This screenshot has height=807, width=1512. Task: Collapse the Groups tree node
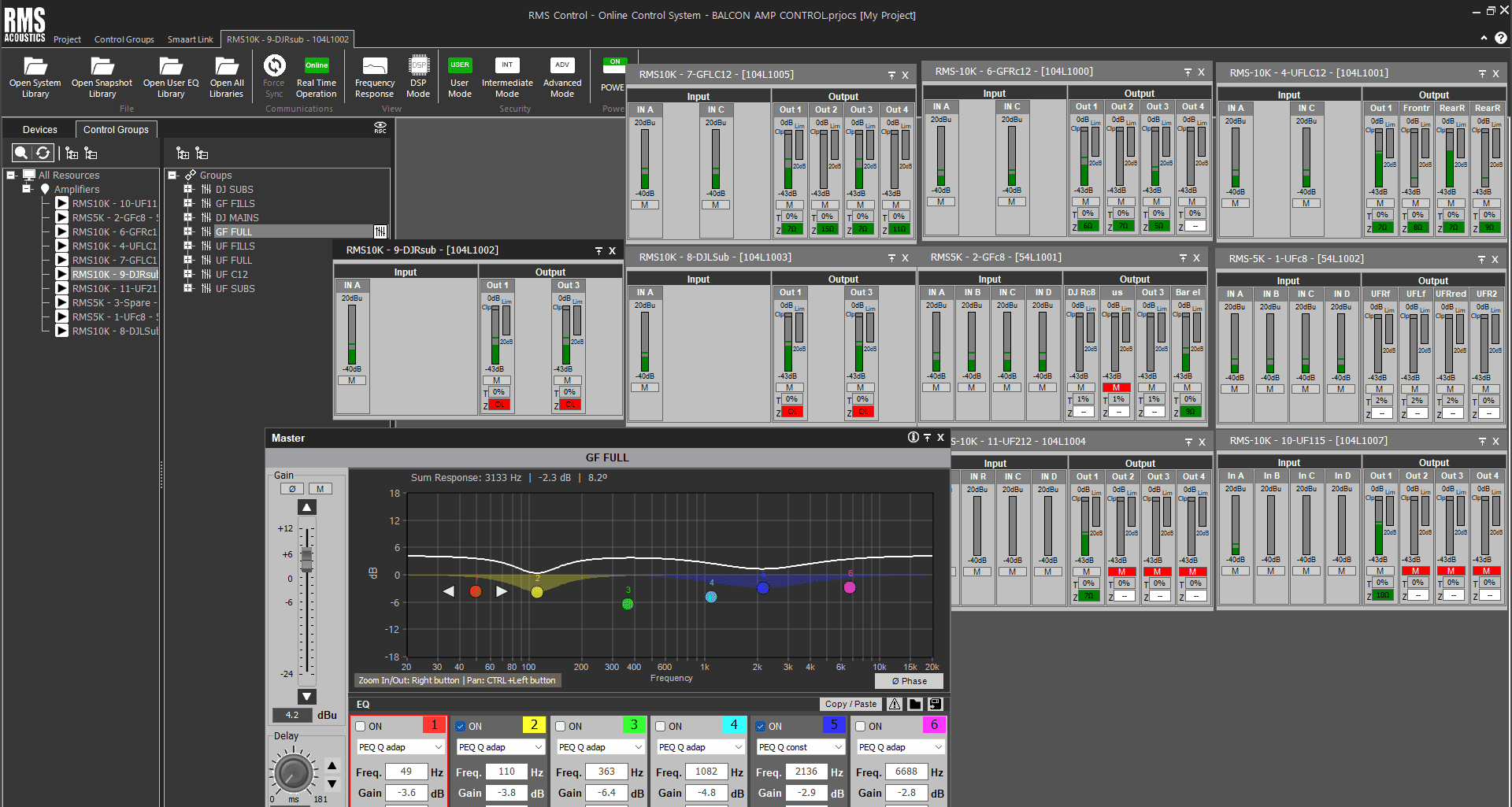[173, 175]
